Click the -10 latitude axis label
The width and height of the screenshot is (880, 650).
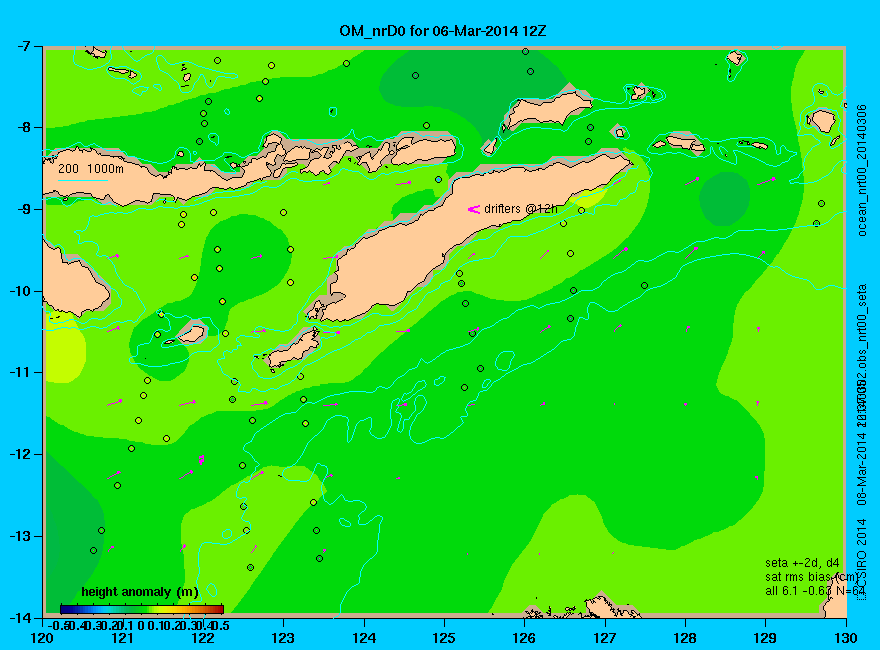(22, 291)
